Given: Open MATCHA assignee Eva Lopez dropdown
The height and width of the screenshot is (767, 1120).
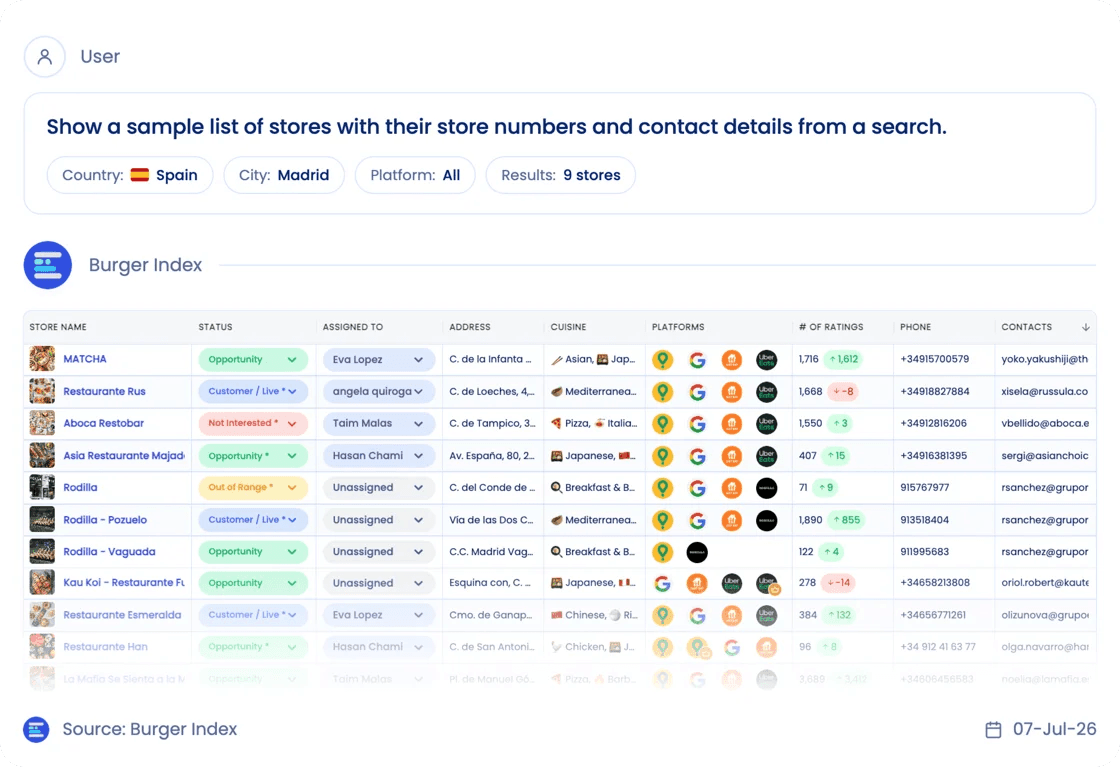Looking at the screenshot, I should (379, 359).
